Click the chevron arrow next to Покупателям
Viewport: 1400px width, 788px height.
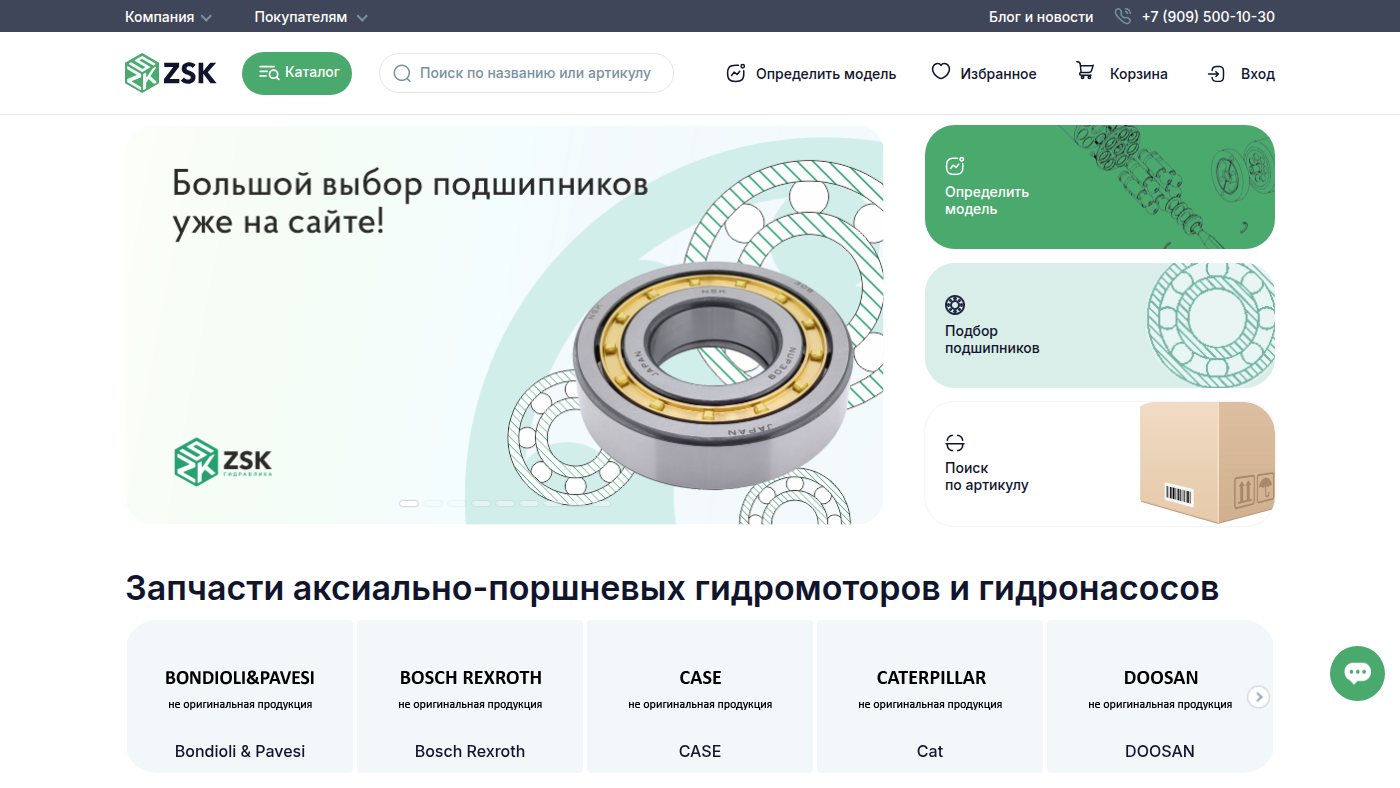click(x=362, y=18)
